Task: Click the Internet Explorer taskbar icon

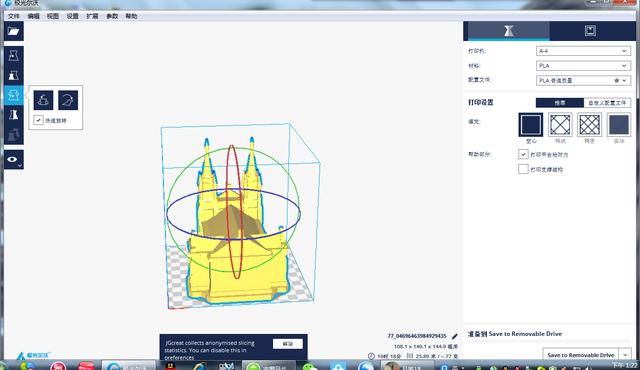Action: click(x=199, y=366)
